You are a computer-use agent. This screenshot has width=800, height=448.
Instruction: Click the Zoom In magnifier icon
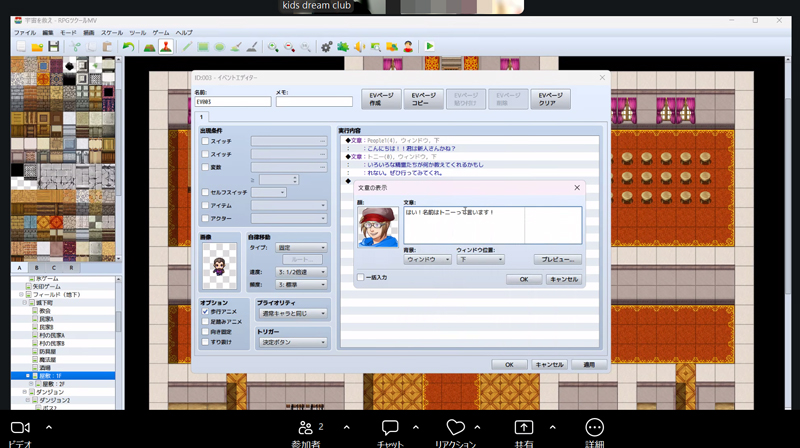[x=272, y=47]
